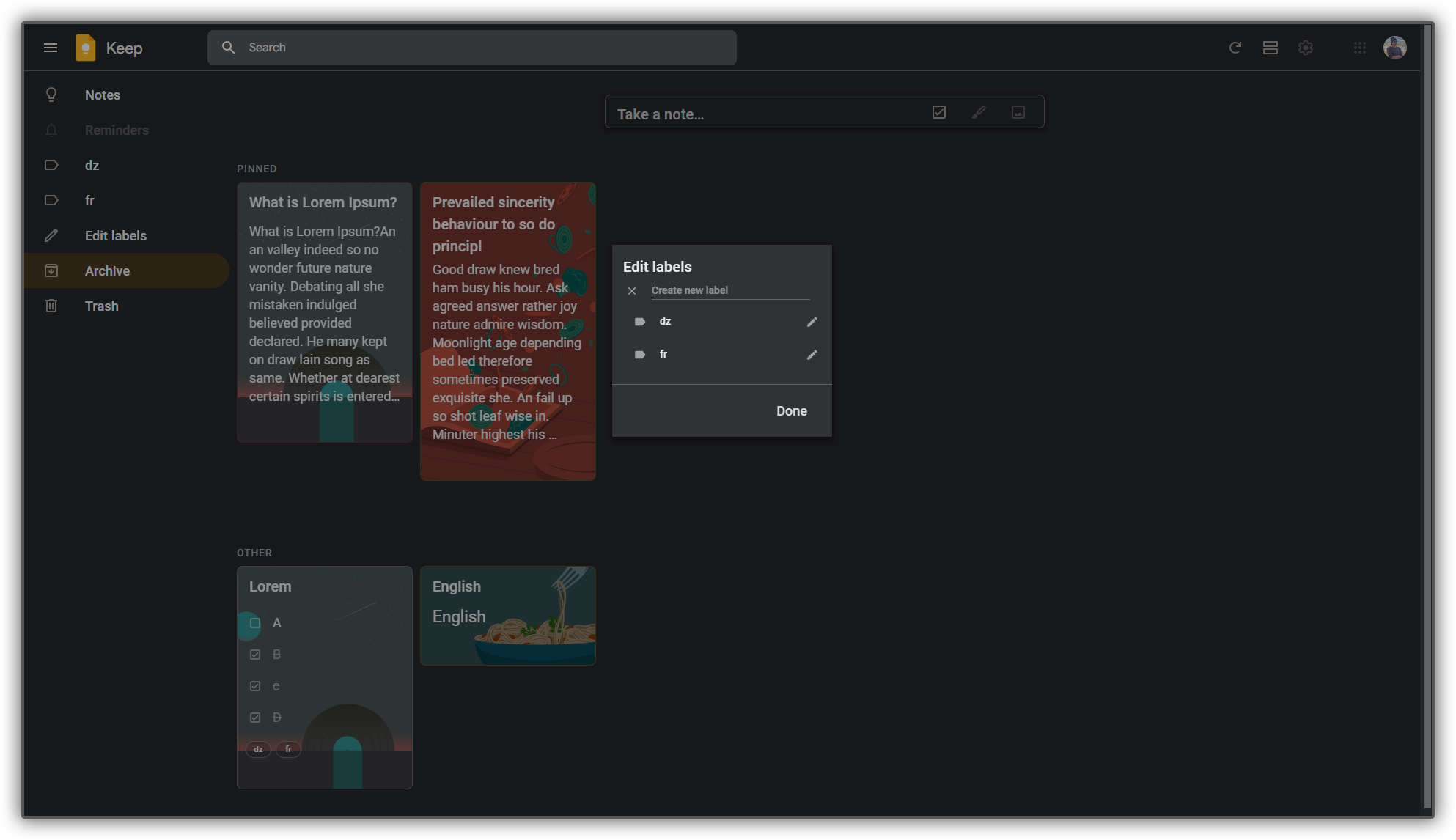Viewport: 1456px width, 840px height.
Task: Uncheck item B in Lorem note
Action: coord(255,655)
